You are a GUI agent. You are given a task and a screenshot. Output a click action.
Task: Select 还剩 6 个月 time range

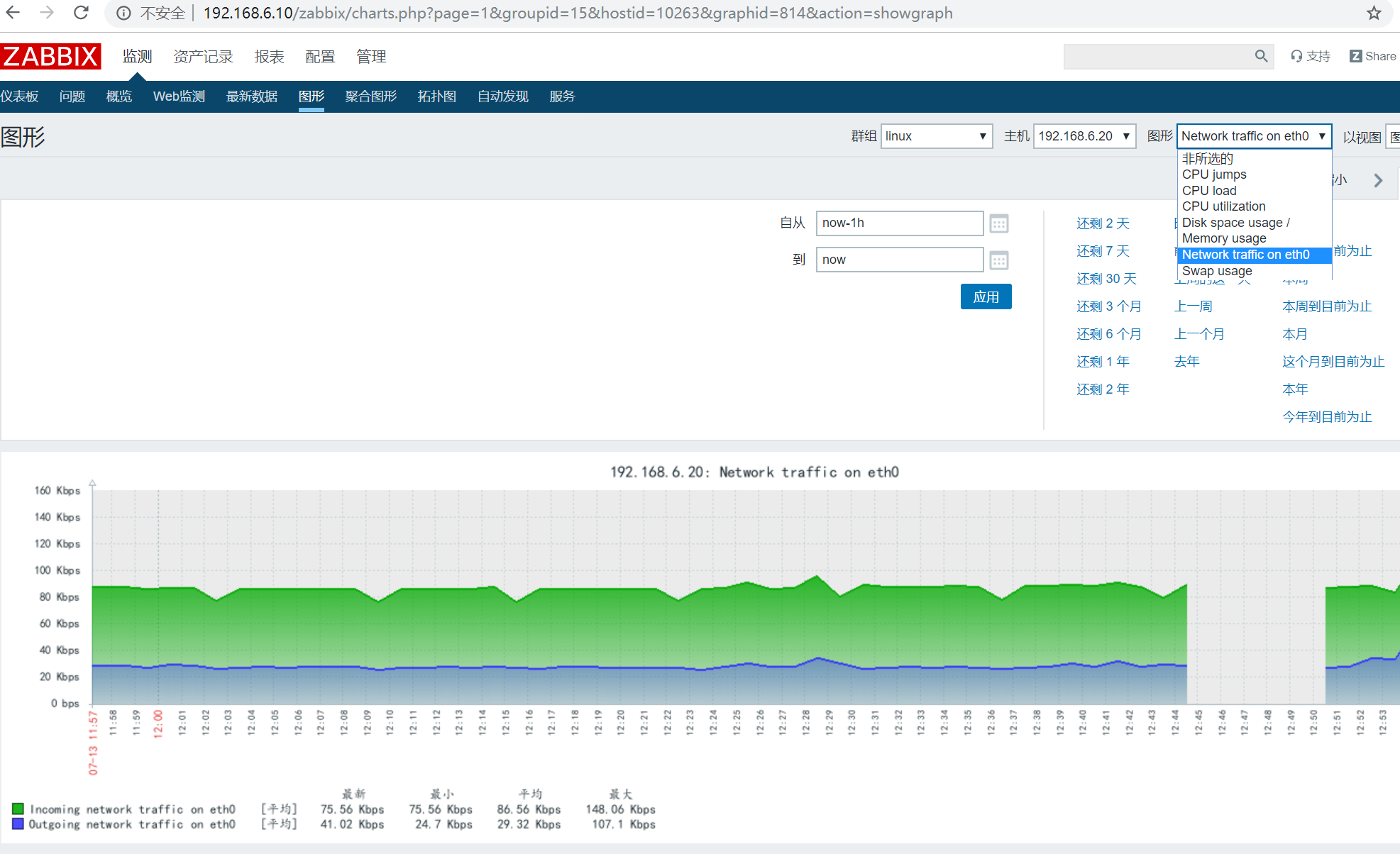pyautogui.click(x=1109, y=334)
